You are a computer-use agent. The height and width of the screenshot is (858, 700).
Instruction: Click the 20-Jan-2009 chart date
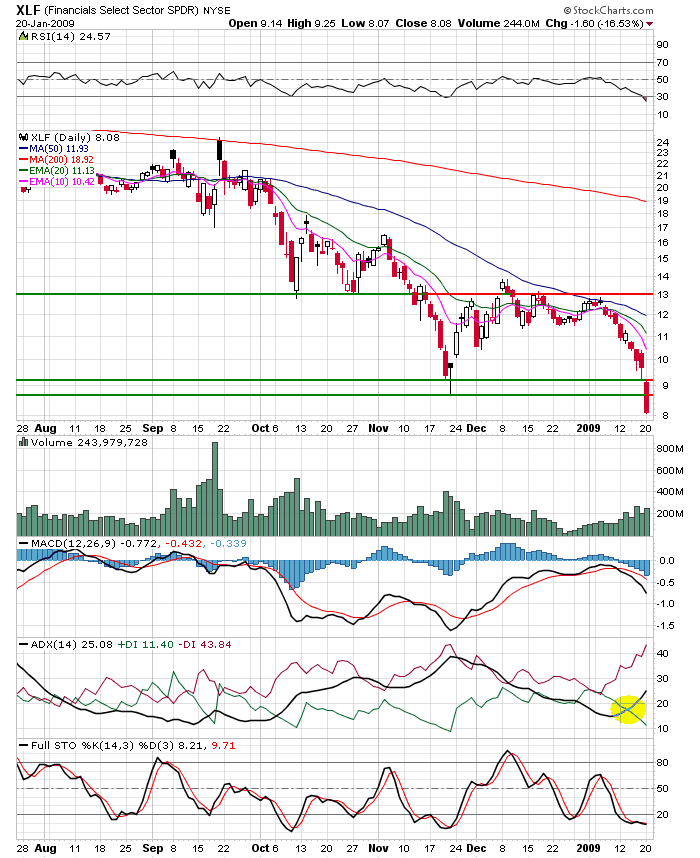point(45,24)
